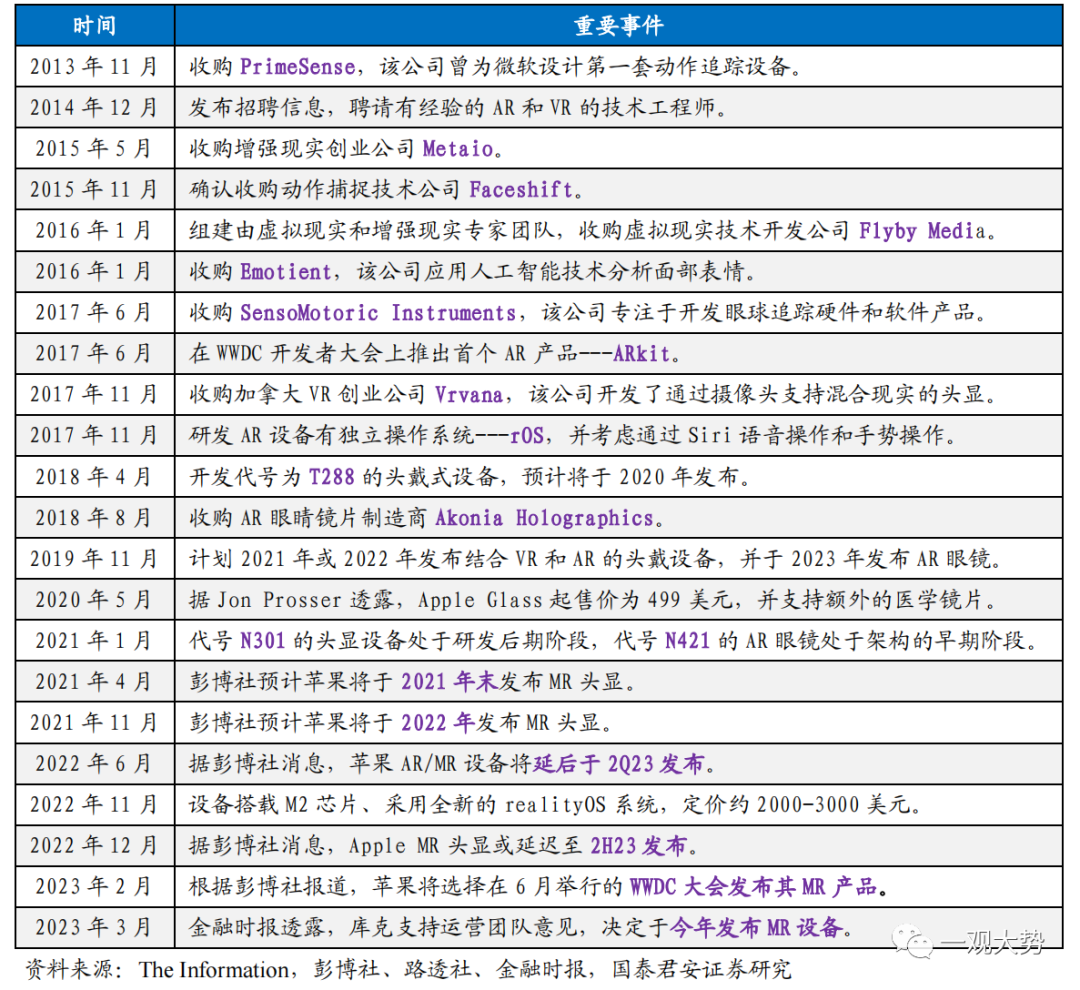Select the 2020 年 5 月 date cell

[x=95, y=599]
